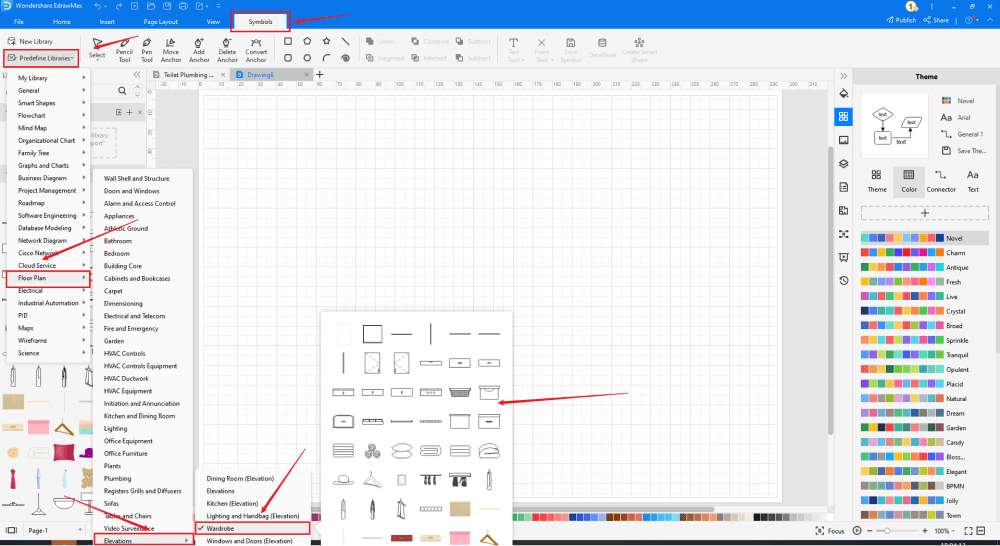1000x546 pixels.
Task: Enable Dining Room (Elevation) library
Action: pyautogui.click(x=240, y=478)
